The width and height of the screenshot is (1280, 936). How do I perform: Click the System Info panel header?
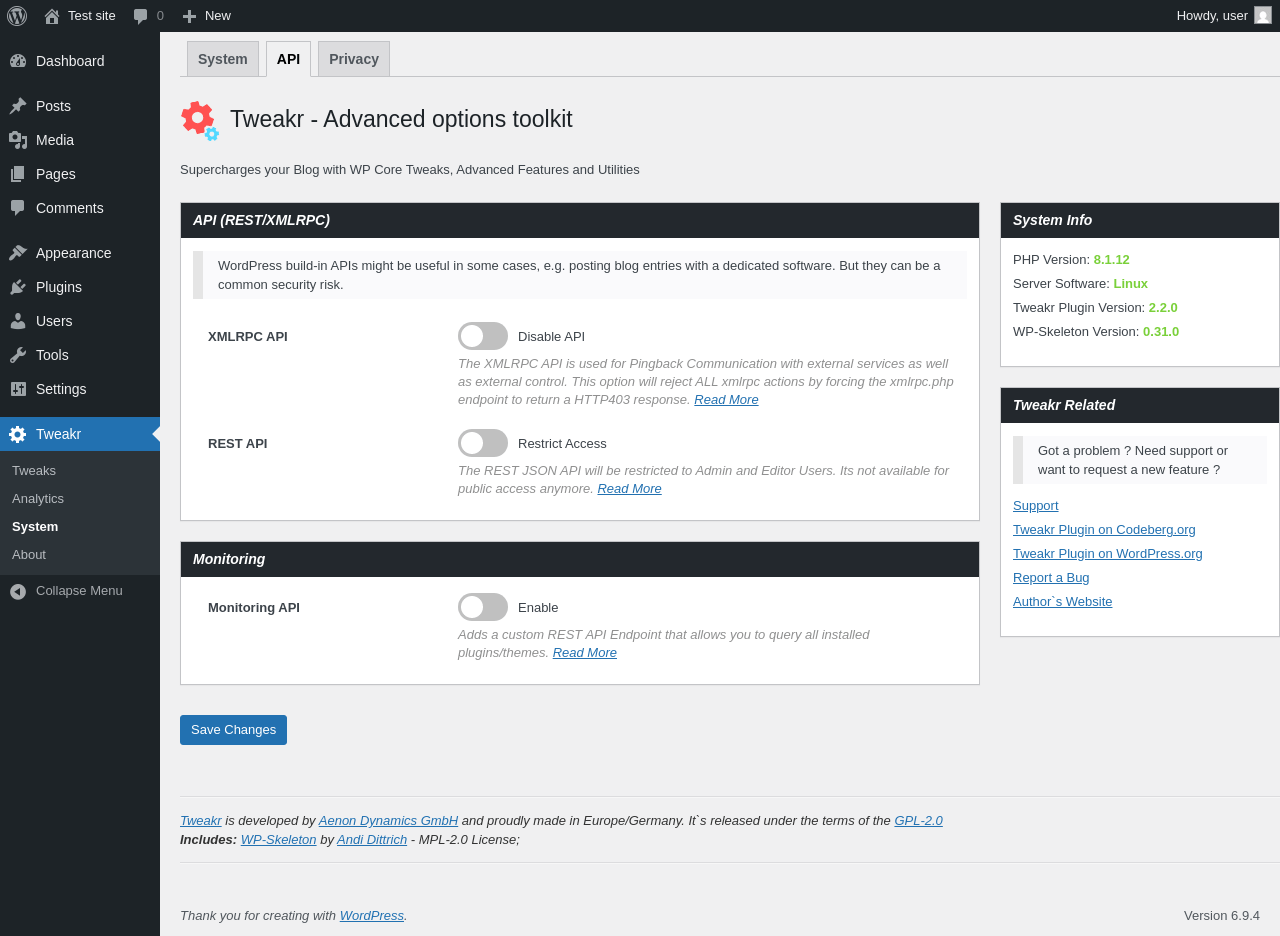[1140, 221]
